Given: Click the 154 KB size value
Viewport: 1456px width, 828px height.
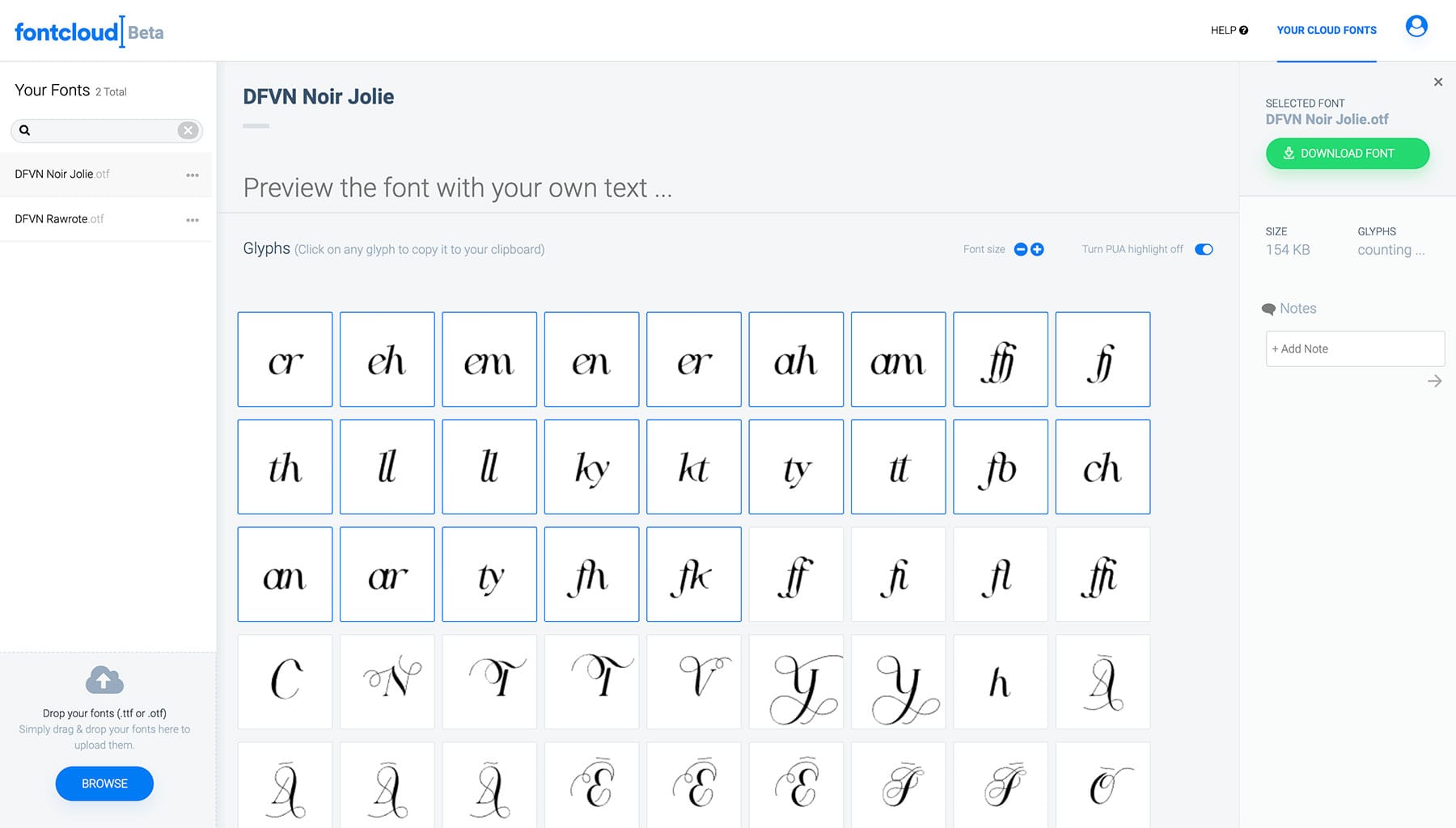Looking at the screenshot, I should pyautogui.click(x=1288, y=250).
